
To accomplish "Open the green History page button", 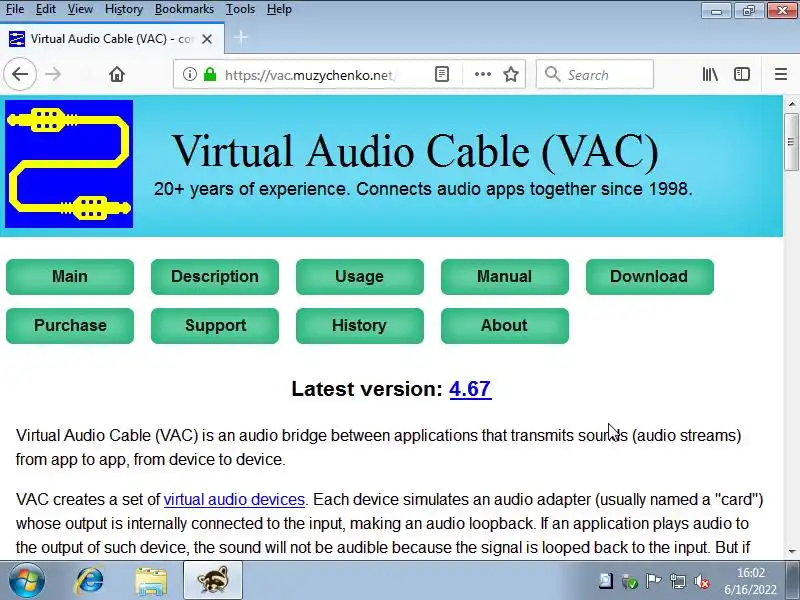I will click(360, 326).
